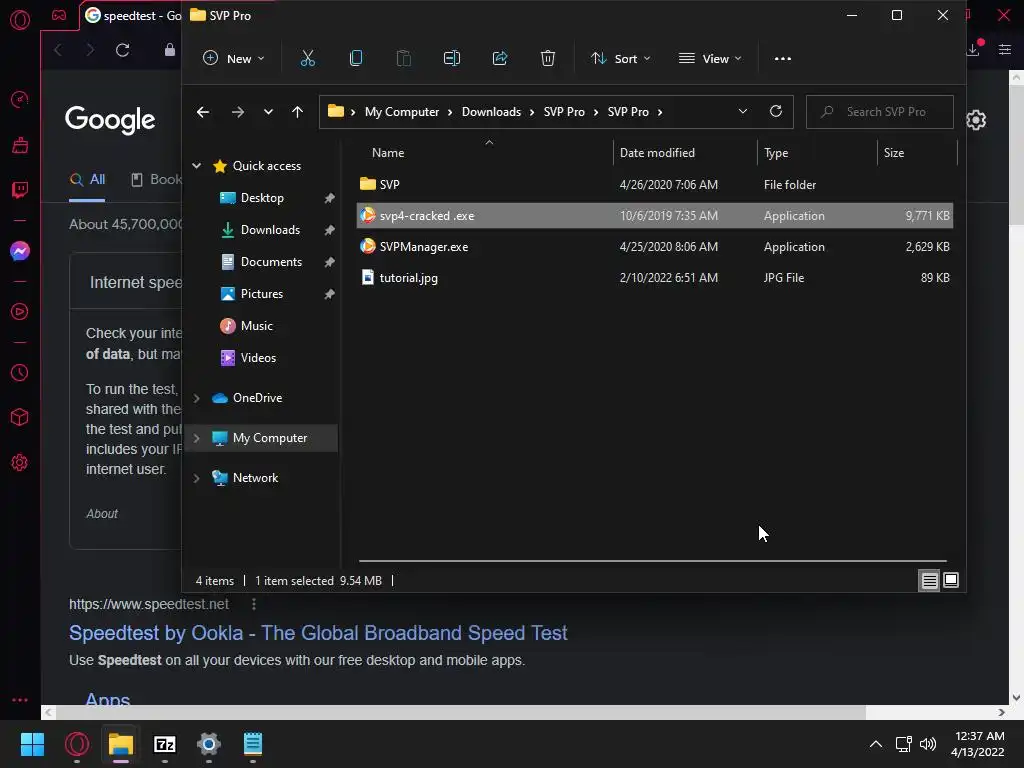Open Pictures in Quick access

261,294
